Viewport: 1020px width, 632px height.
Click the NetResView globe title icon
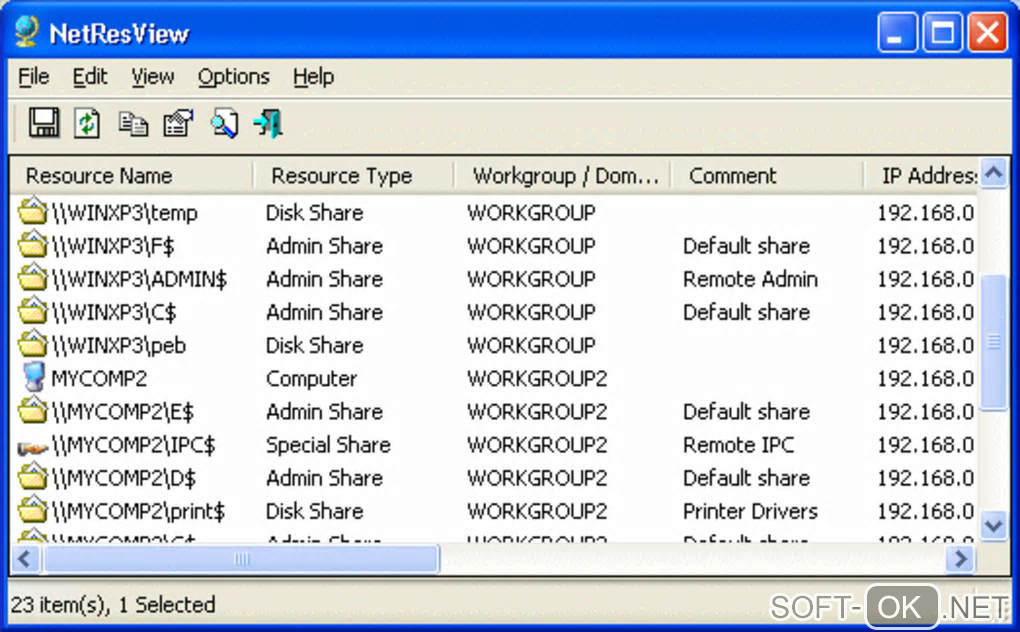[x=27, y=31]
